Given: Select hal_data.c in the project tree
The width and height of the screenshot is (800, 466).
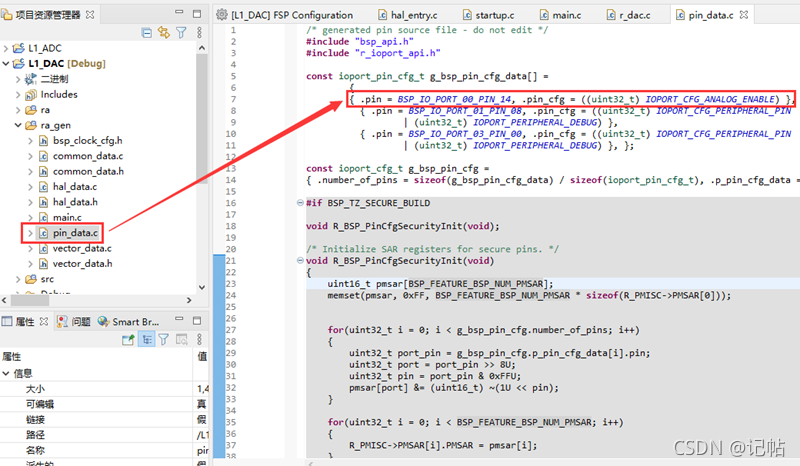Looking at the screenshot, I should [74, 187].
